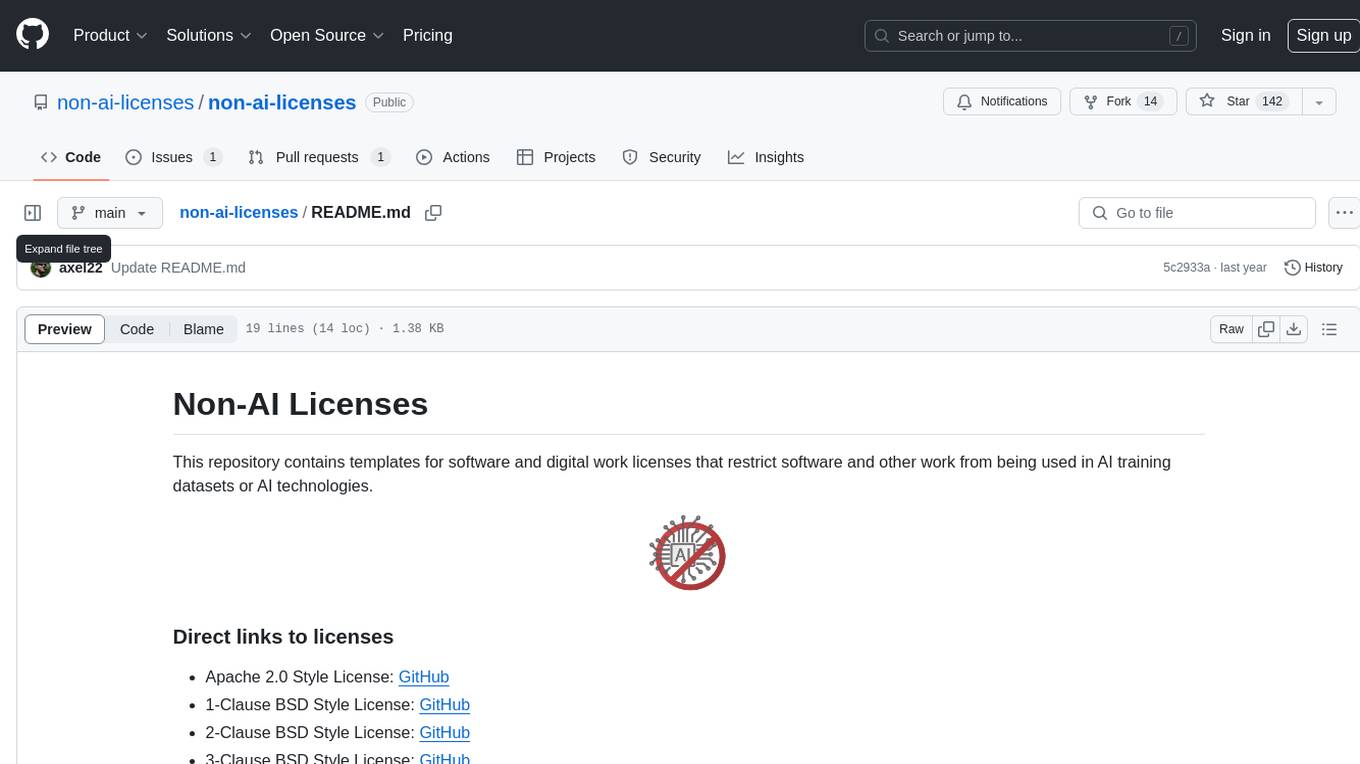Copy raw file contents
Viewport: 1360px width, 764px height.
(1266, 329)
